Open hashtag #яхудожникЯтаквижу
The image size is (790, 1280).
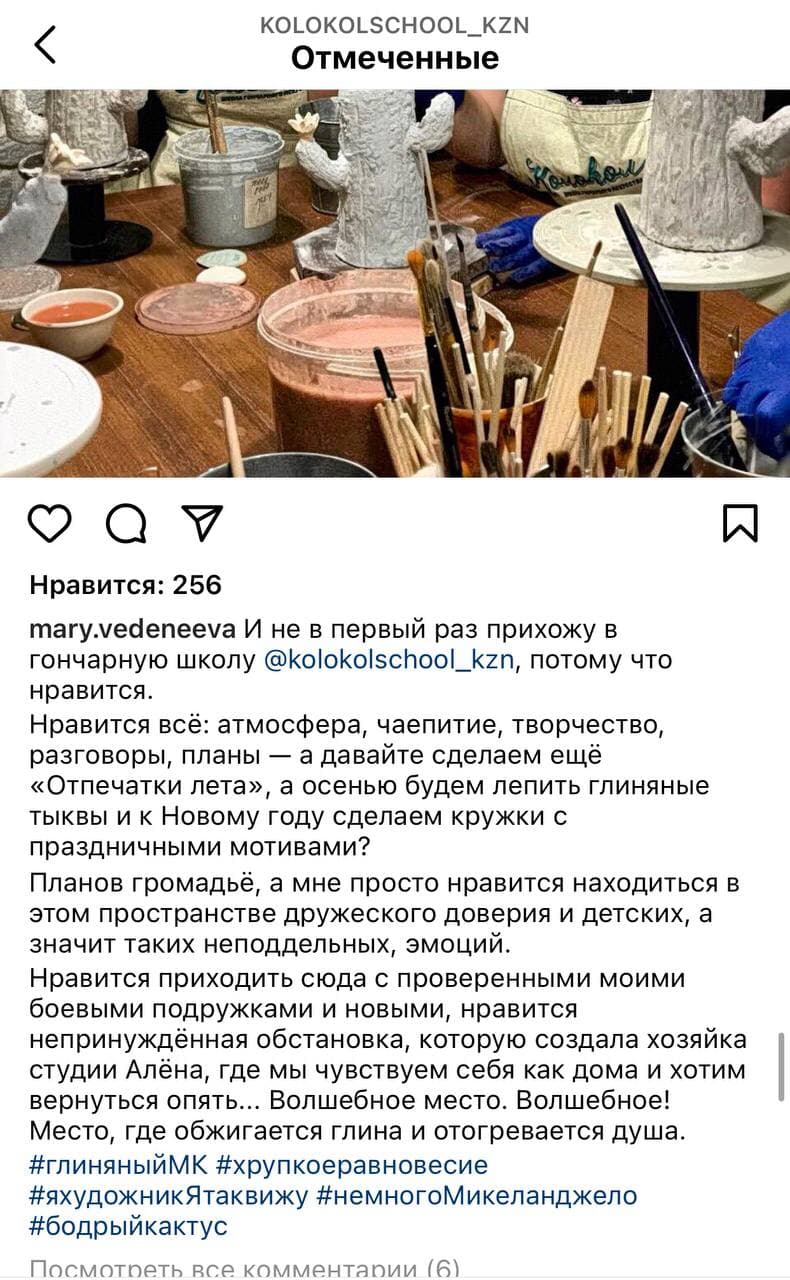tap(169, 1195)
